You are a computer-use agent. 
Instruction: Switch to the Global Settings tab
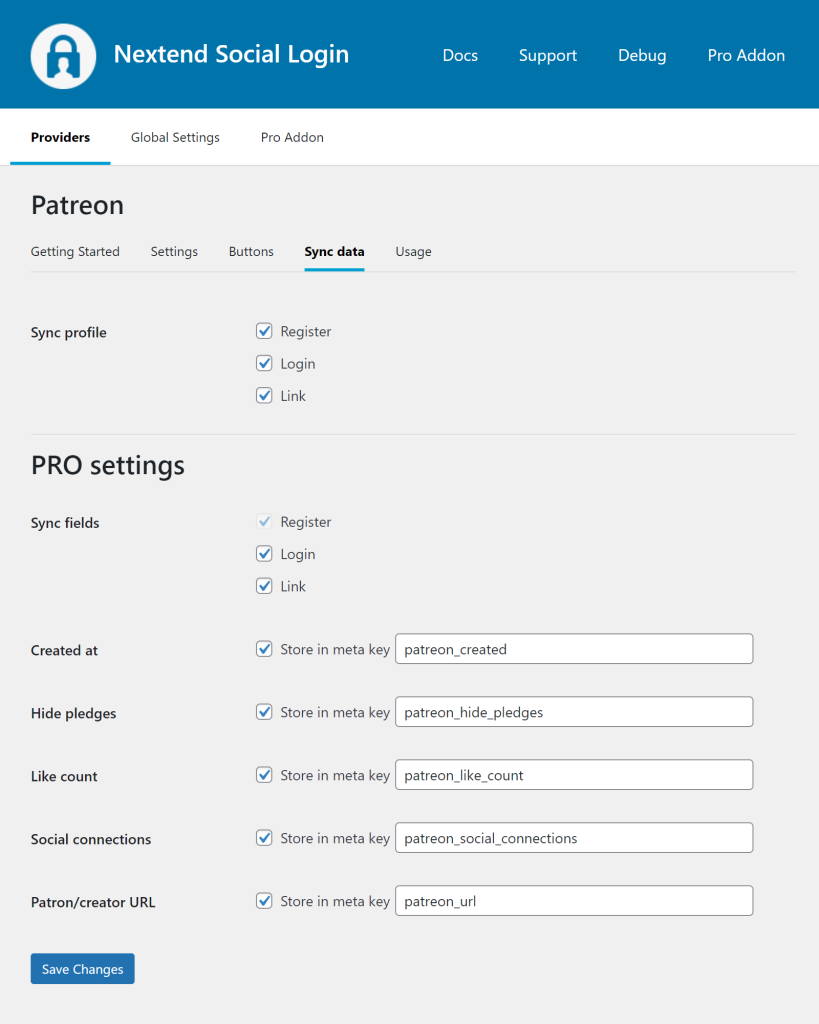[175, 138]
